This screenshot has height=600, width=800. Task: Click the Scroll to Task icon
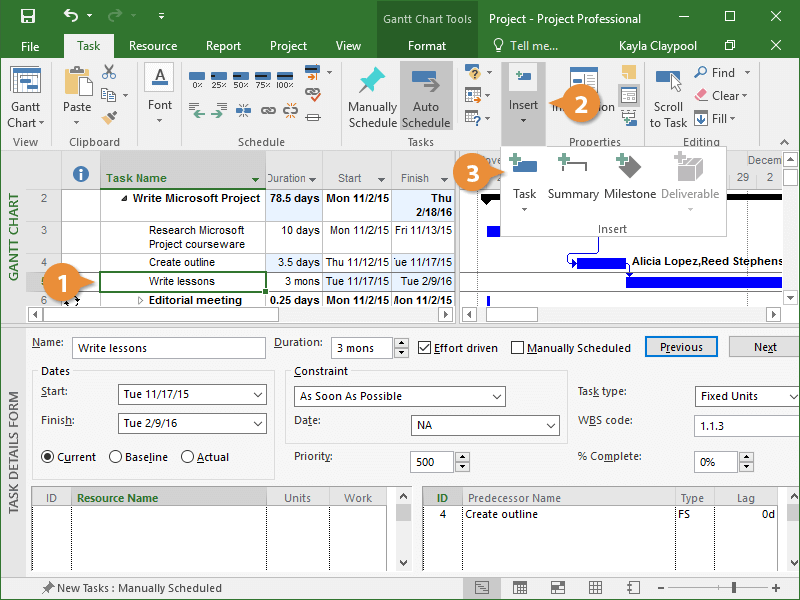pyautogui.click(x=668, y=83)
